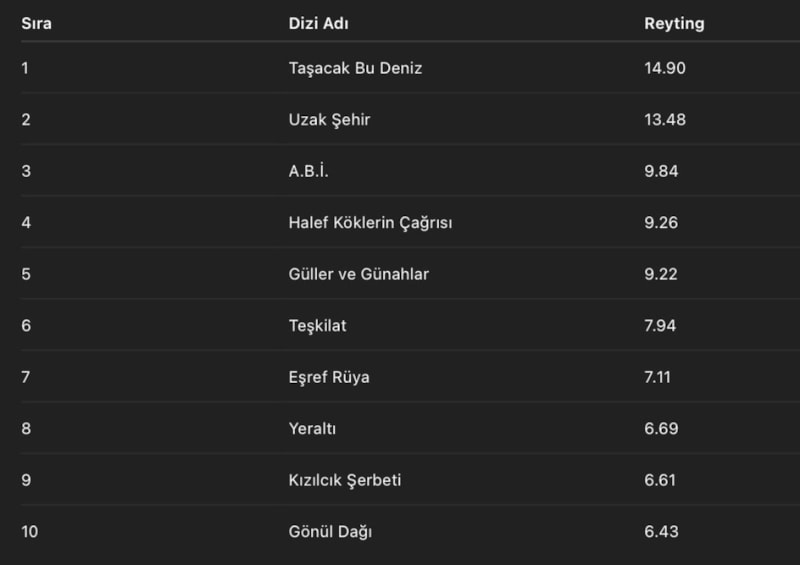
Task: Click rank number 10 cell
Action: click(30, 531)
